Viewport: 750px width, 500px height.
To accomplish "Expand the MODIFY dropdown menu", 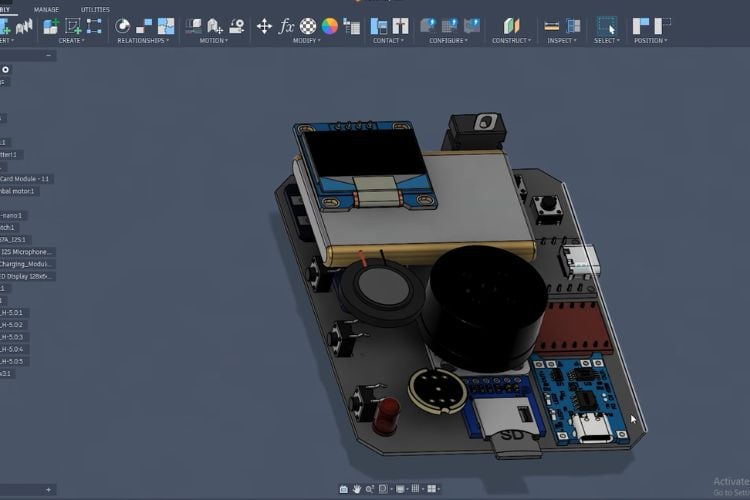I will click(307, 41).
